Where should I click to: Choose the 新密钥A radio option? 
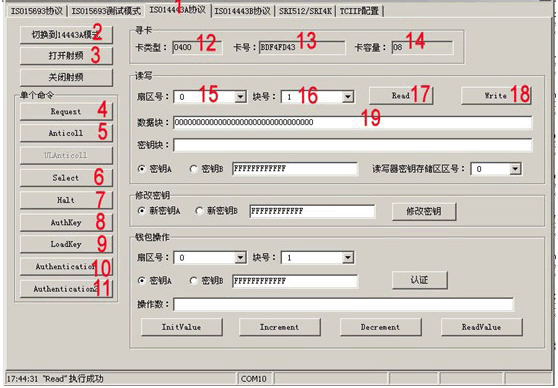[142, 211]
